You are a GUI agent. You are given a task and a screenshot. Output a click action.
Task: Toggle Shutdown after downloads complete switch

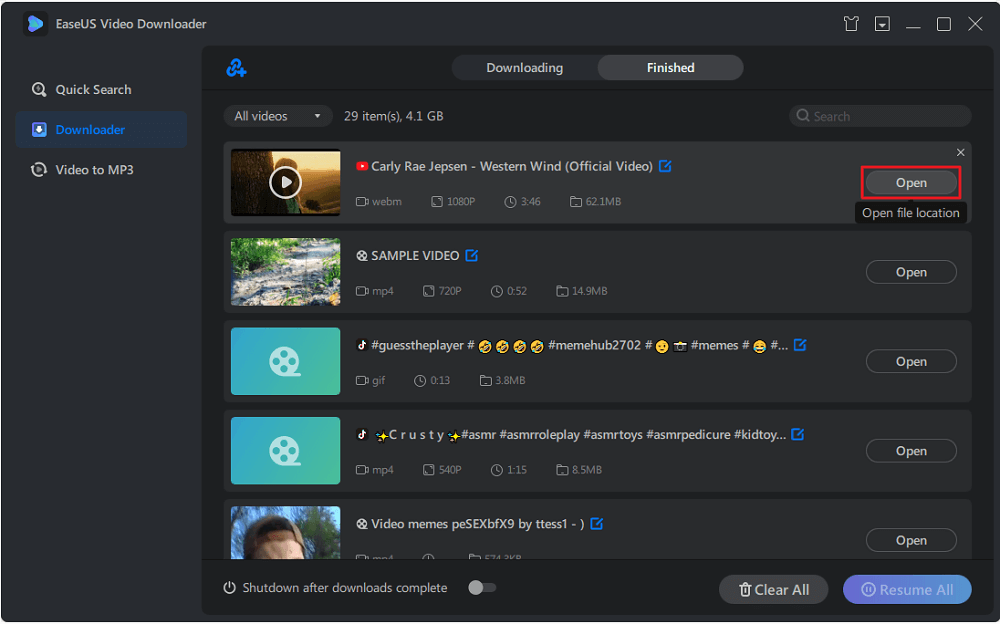(482, 588)
